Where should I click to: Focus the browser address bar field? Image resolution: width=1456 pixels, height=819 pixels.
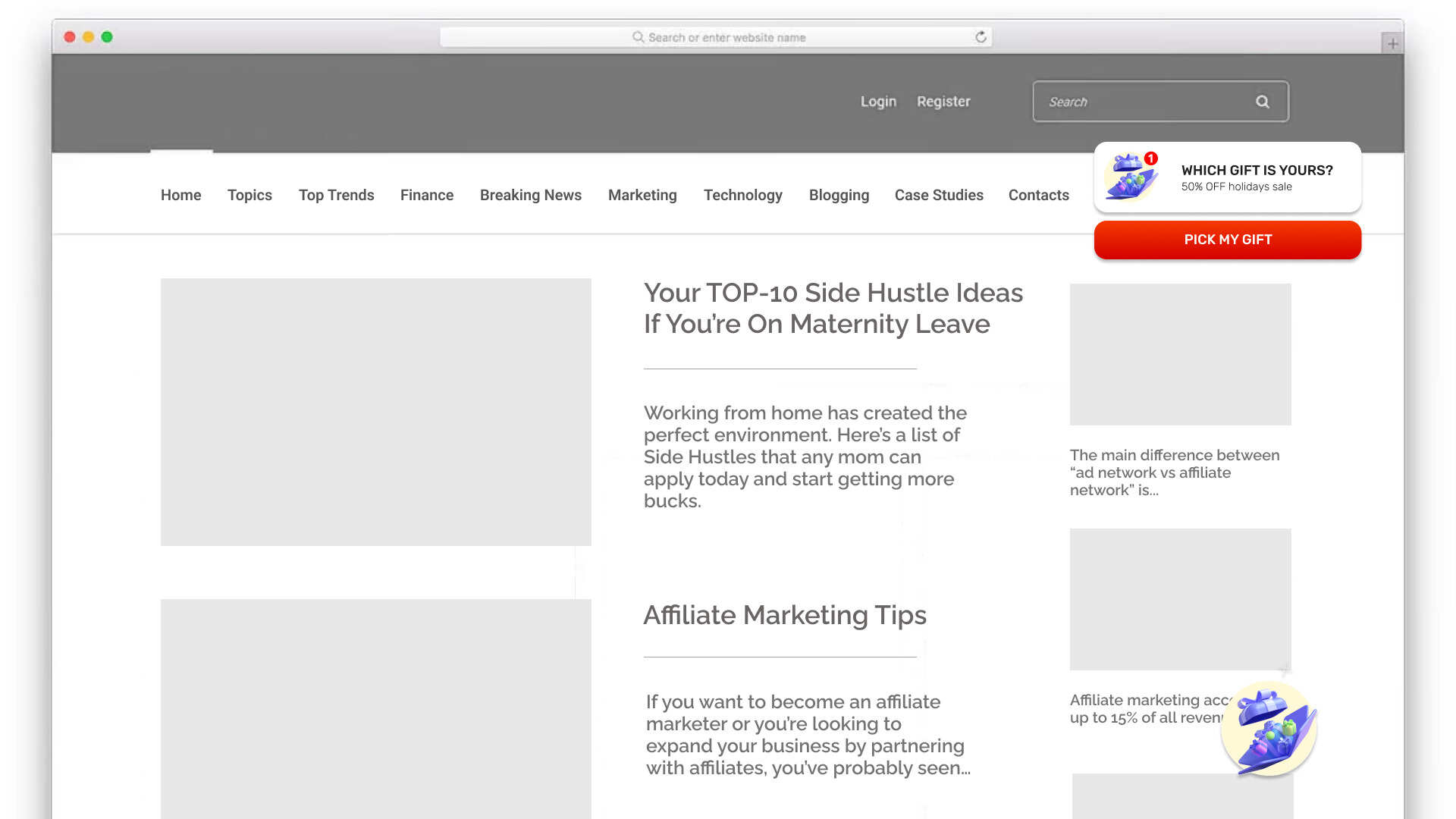[716, 37]
